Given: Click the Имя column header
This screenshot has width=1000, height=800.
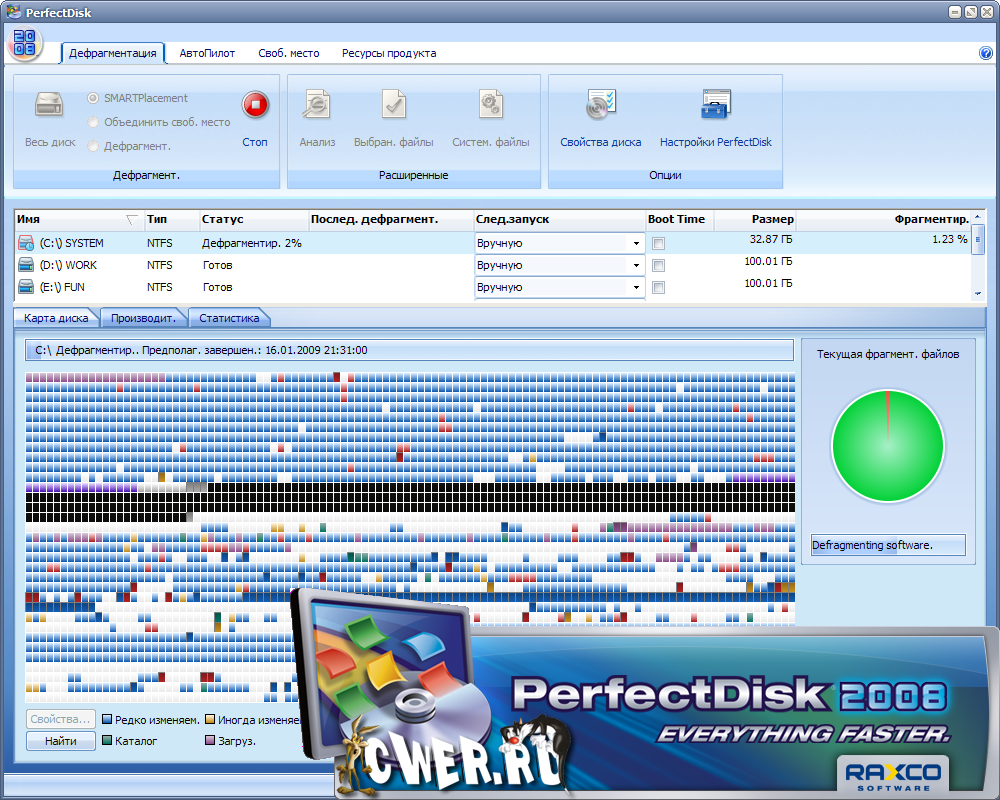Looking at the screenshot, I should (x=70, y=219).
